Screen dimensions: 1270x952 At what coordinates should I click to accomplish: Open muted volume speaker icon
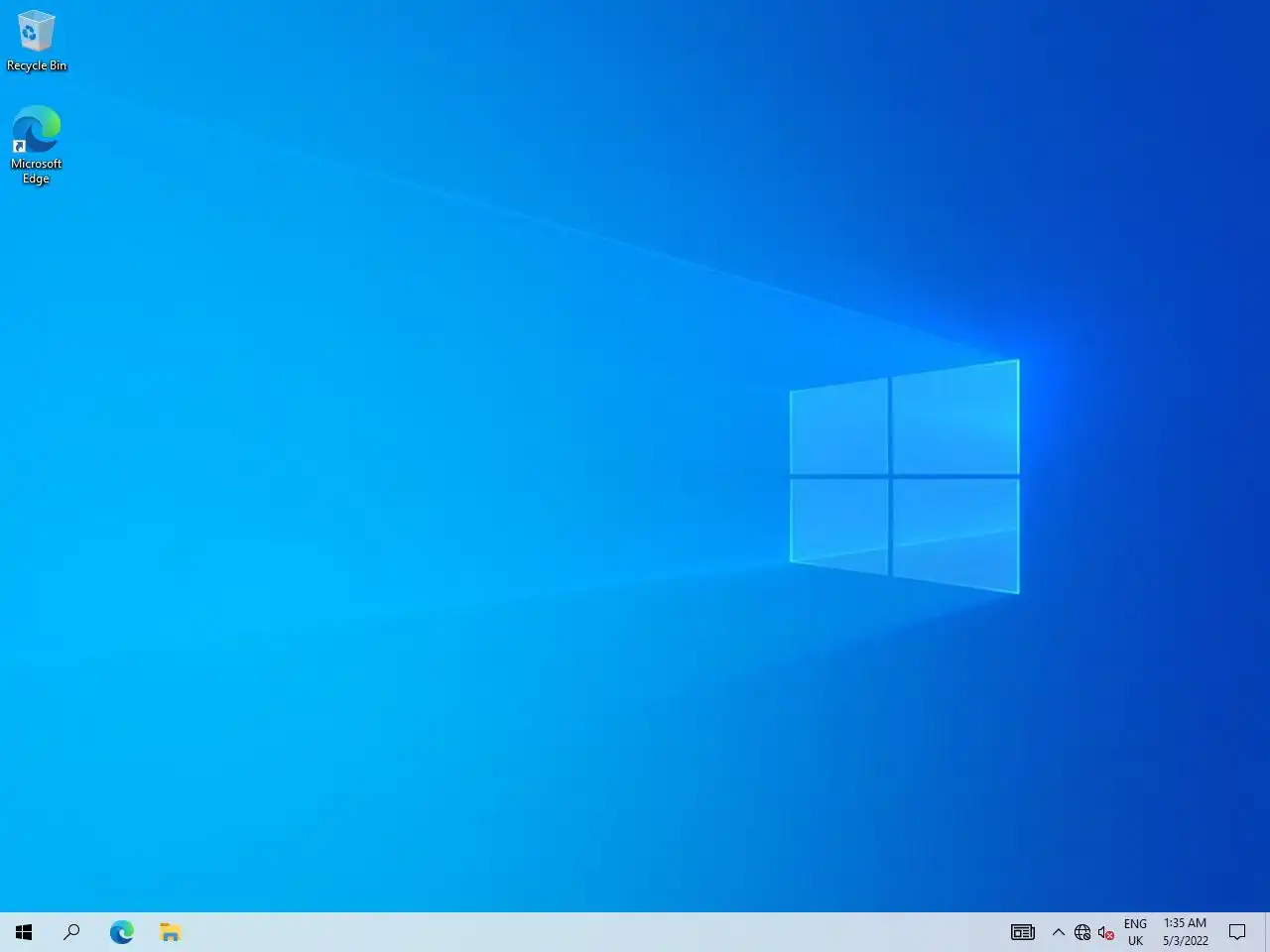pos(1106,932)
